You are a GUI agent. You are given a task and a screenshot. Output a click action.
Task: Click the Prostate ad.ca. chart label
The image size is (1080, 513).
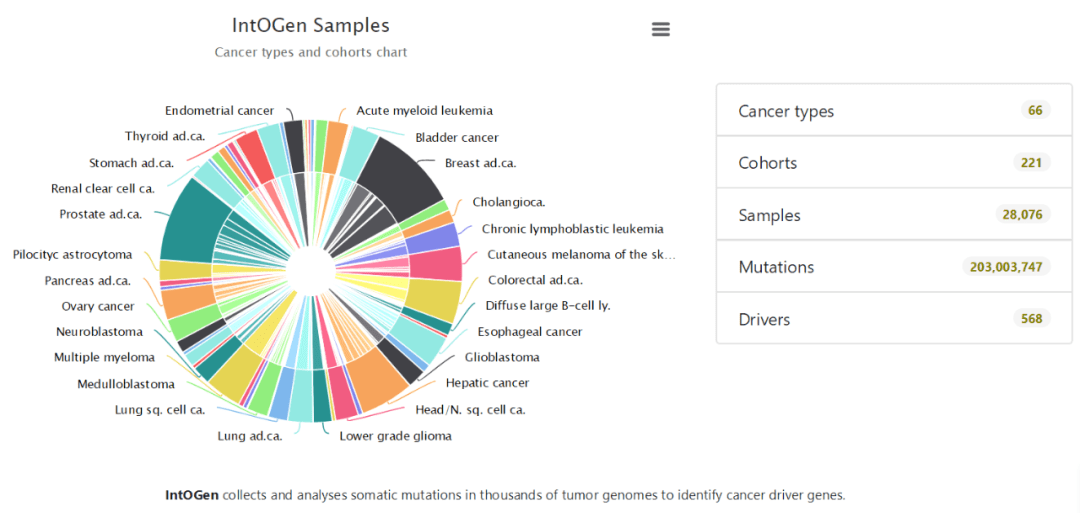tap(101, 214)
